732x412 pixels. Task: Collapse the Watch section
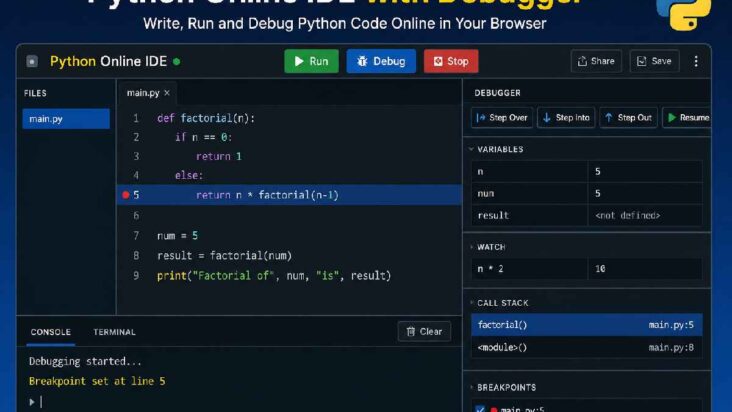(x=471, y=247)
